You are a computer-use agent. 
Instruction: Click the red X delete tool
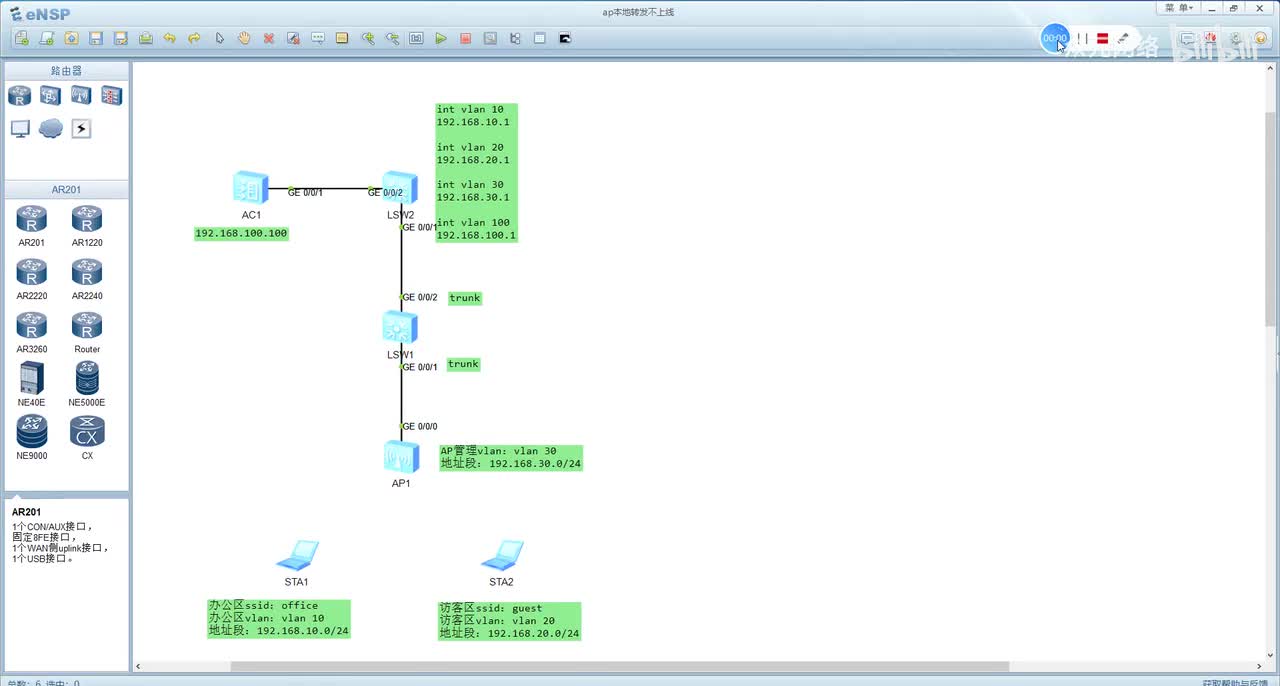pos(269,38)
